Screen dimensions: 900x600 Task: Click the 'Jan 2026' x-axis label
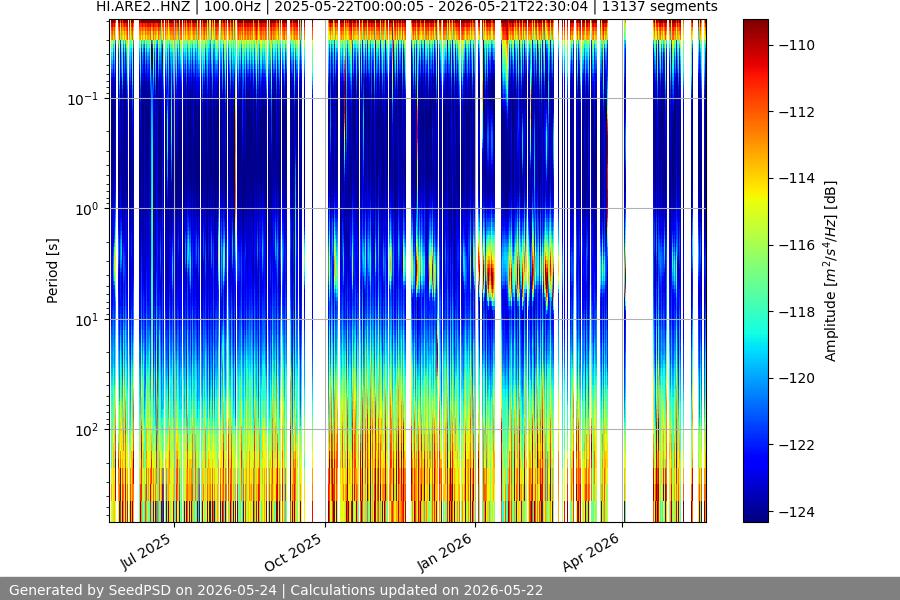(444, 552)
